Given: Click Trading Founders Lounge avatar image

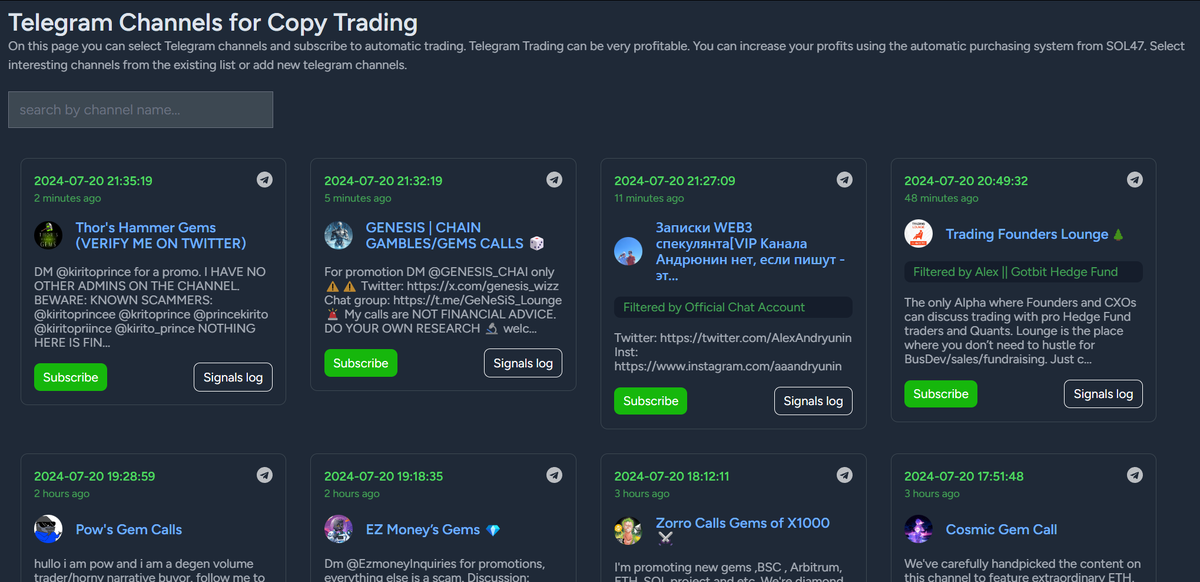Looking at the screenshot, I should [918, 234].
